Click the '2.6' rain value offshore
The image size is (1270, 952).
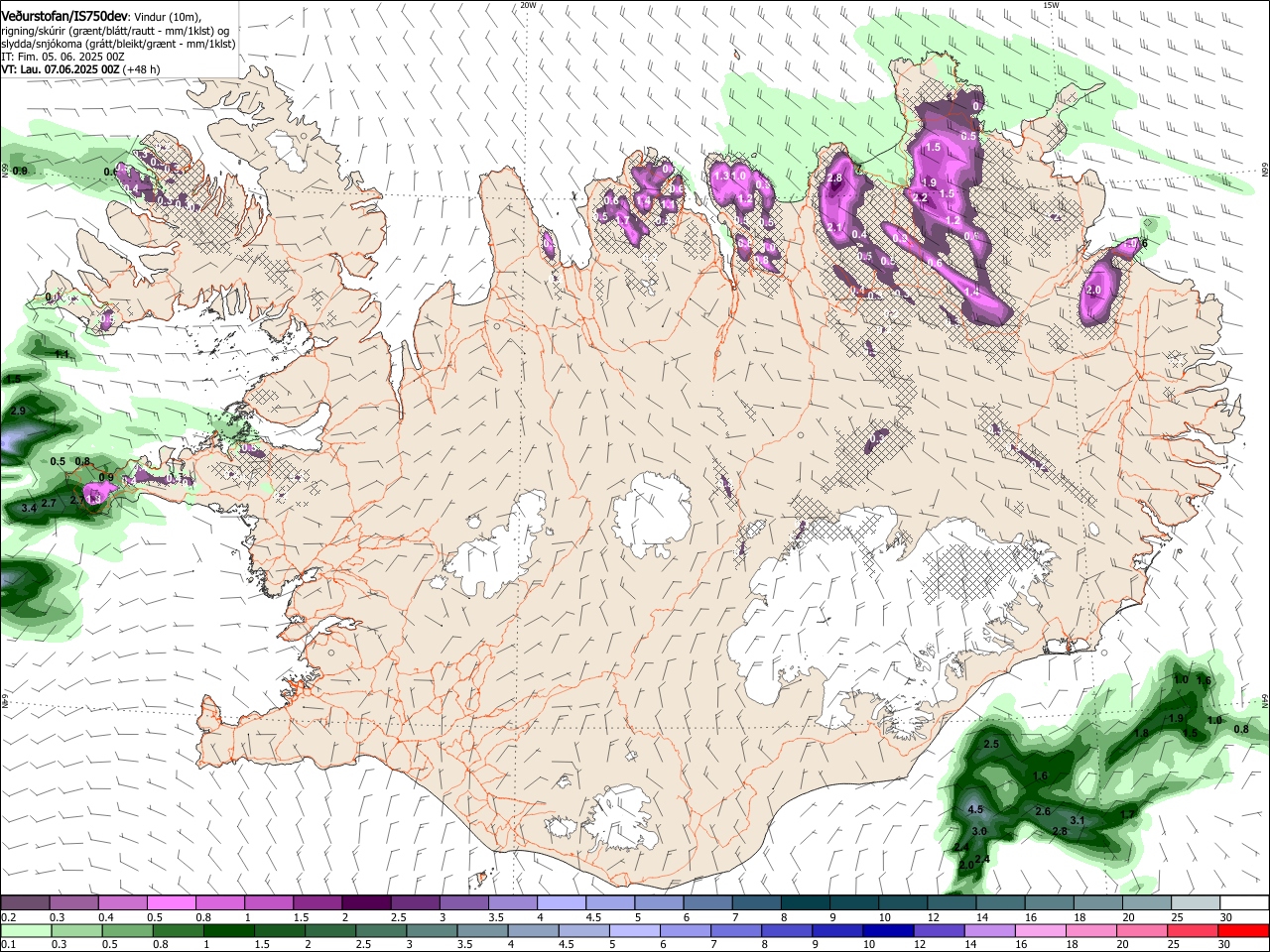pos(1043,812)
